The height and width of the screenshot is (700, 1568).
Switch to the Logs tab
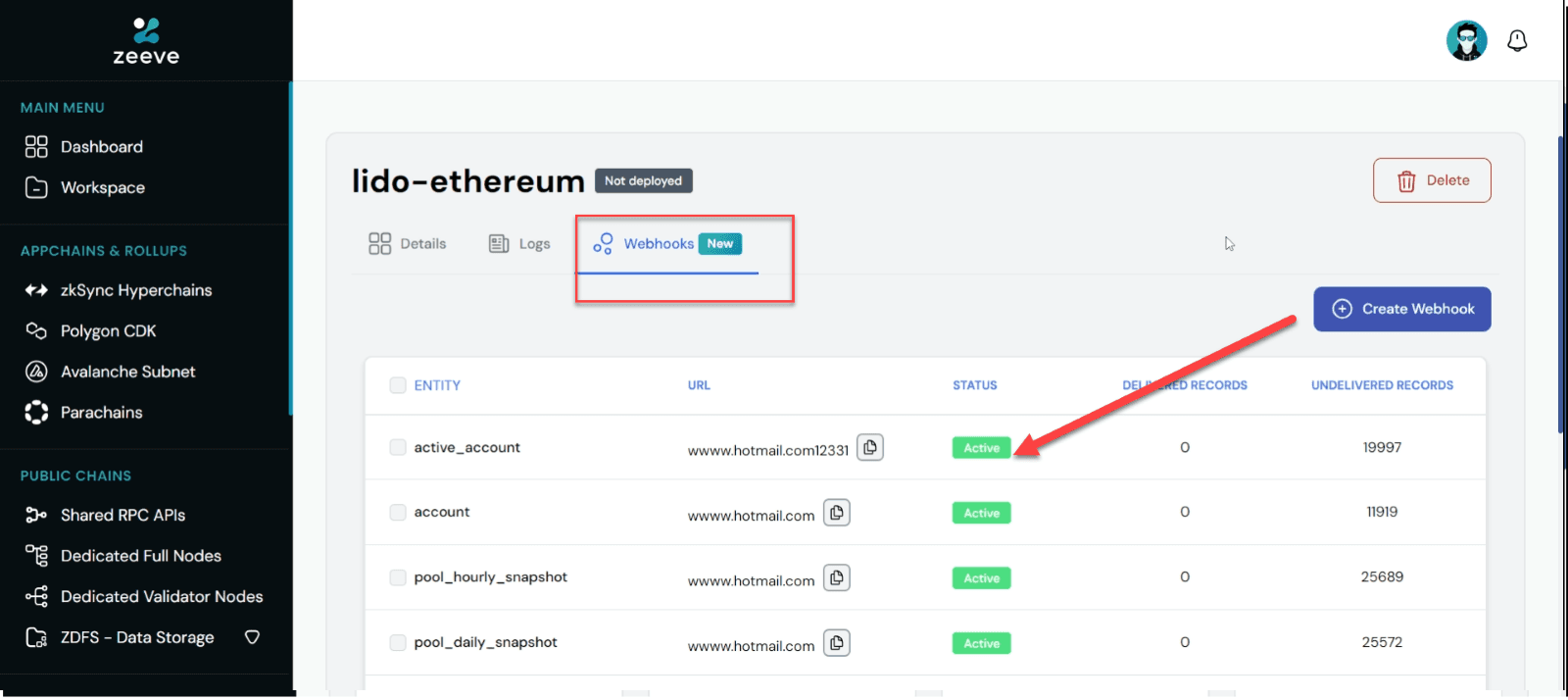pos(519,244)
